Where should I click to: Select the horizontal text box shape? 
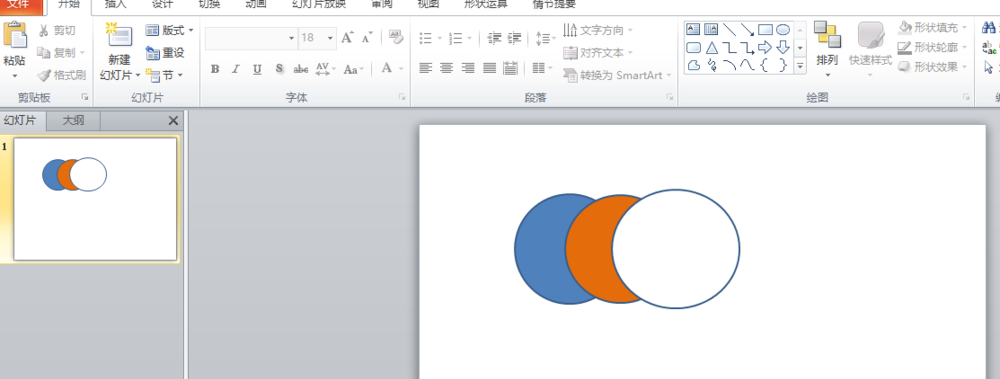(693, 29)
